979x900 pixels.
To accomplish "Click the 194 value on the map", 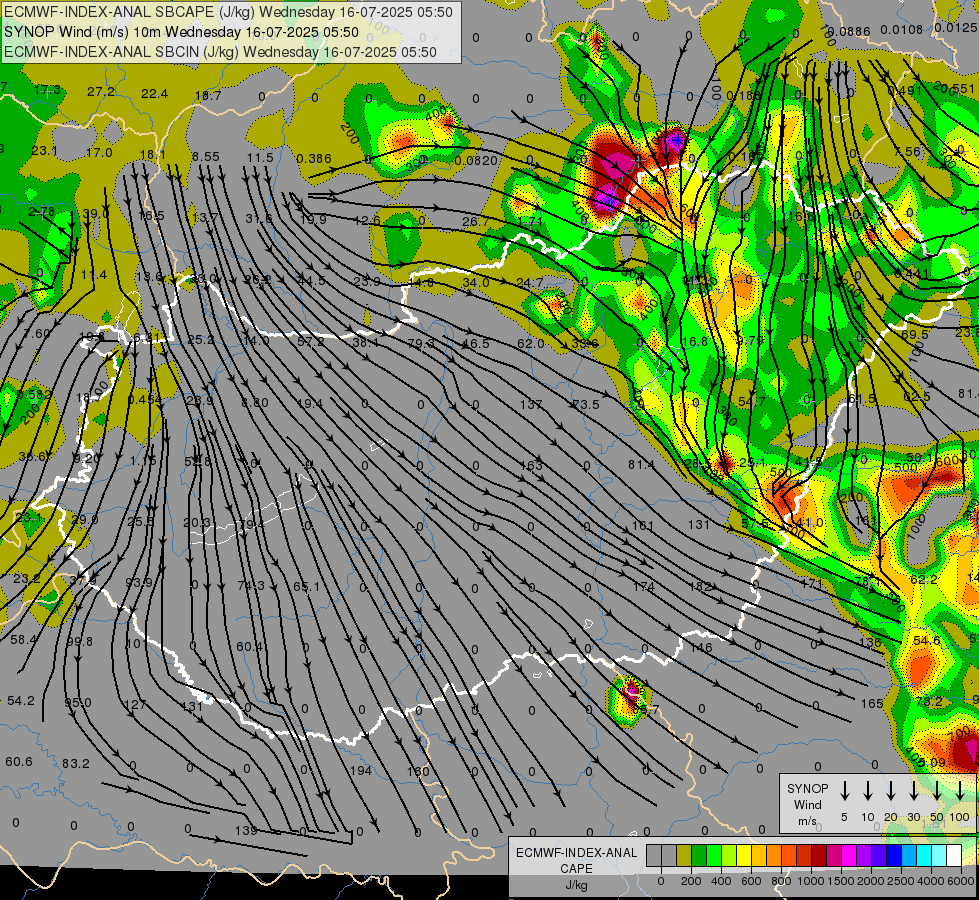I will [360, 770].
